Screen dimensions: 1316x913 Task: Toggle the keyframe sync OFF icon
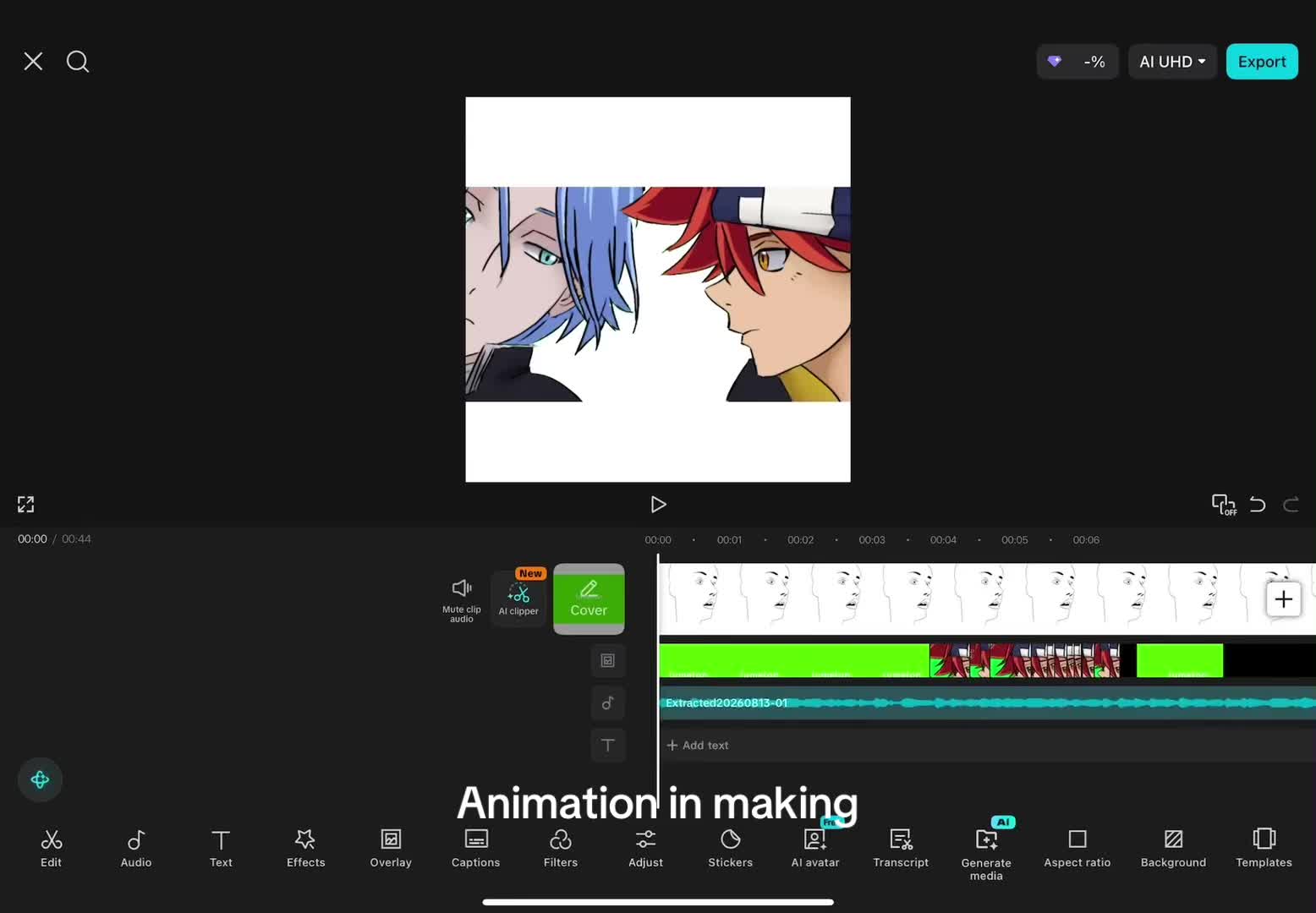click(x=1224, y=505)
